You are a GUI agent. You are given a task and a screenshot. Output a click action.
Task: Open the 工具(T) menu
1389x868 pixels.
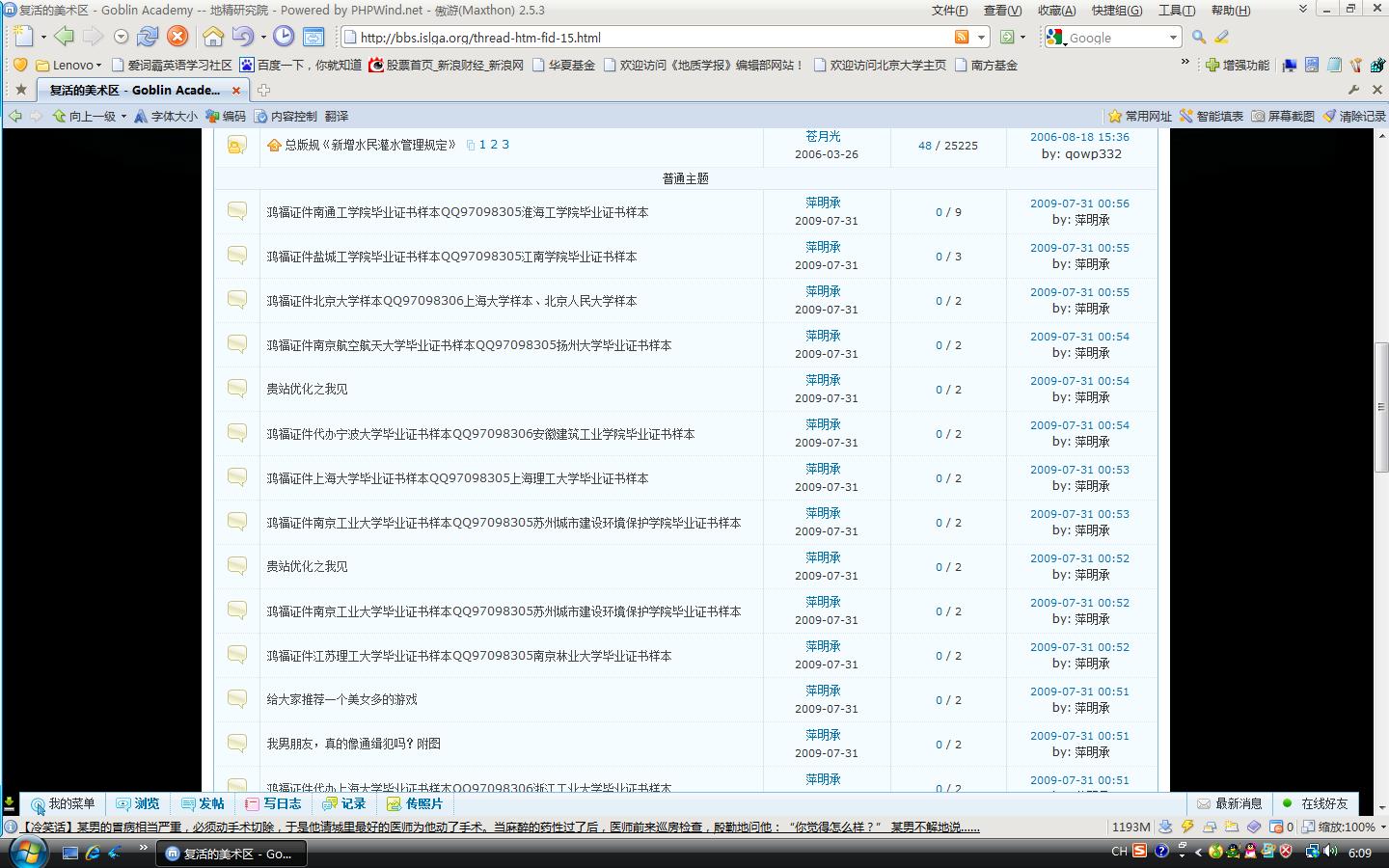[x=1176, y=10]
